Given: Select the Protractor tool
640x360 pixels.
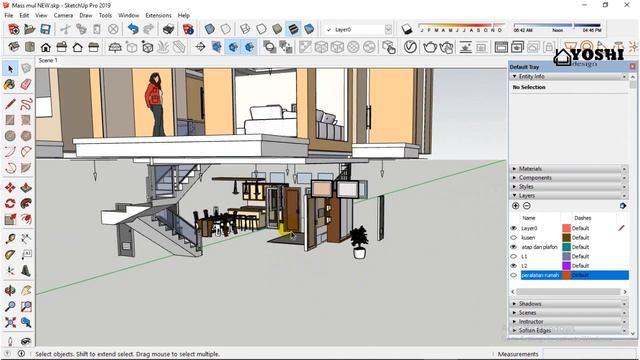Looking at the screenshot, I should [x=10, y=255].
